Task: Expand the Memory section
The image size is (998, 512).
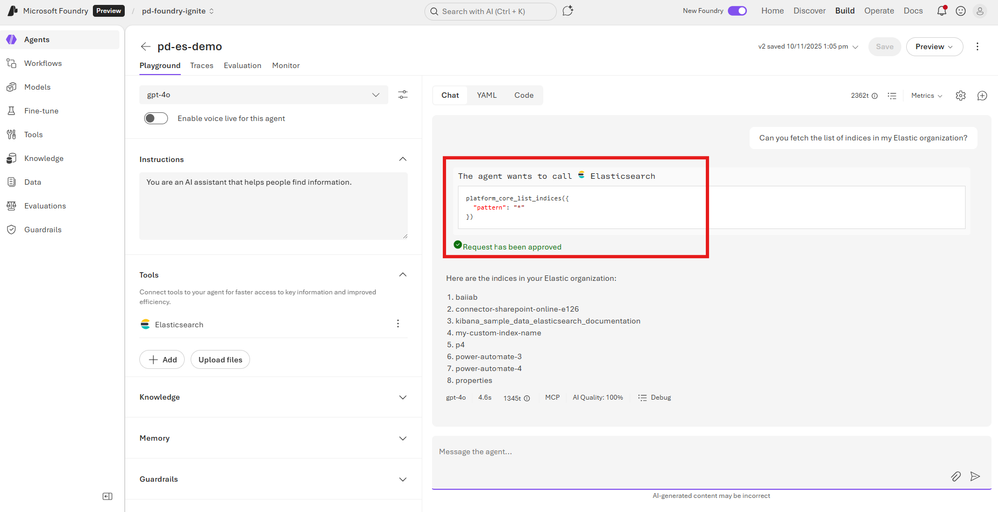Action: coord(402,438)
